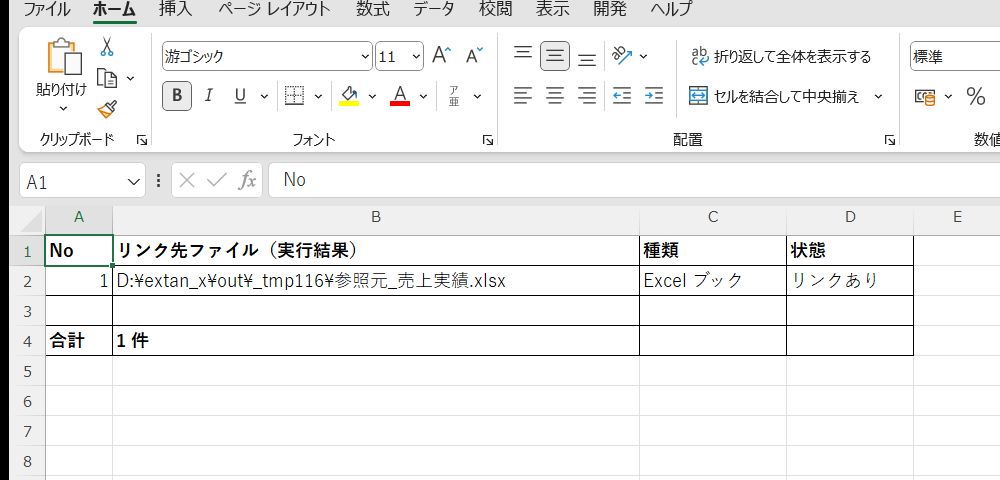Switch to the ページ レイアウト tab
Screen dimensions: 1000x480
click(x=274, y=9)
